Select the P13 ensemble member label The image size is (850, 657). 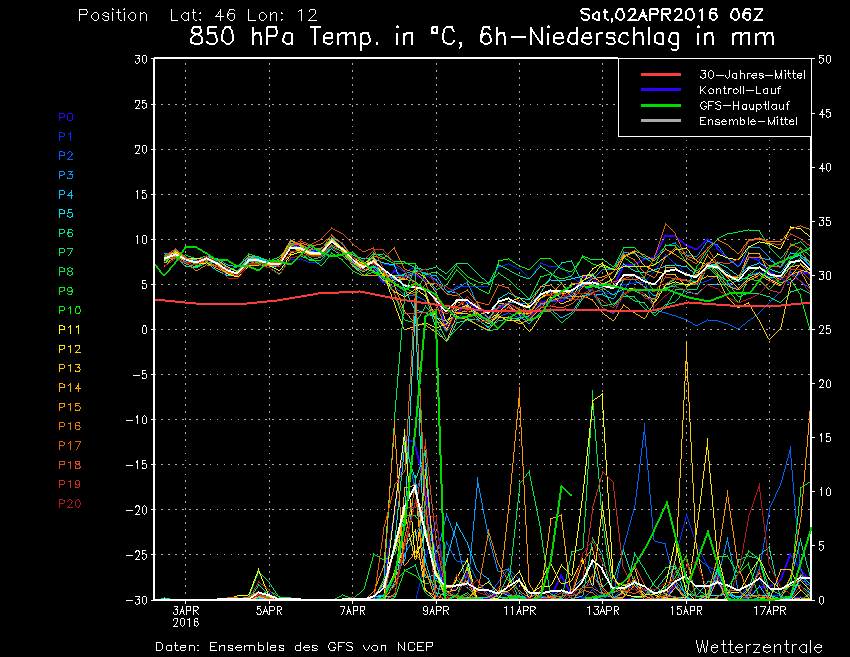69,368
